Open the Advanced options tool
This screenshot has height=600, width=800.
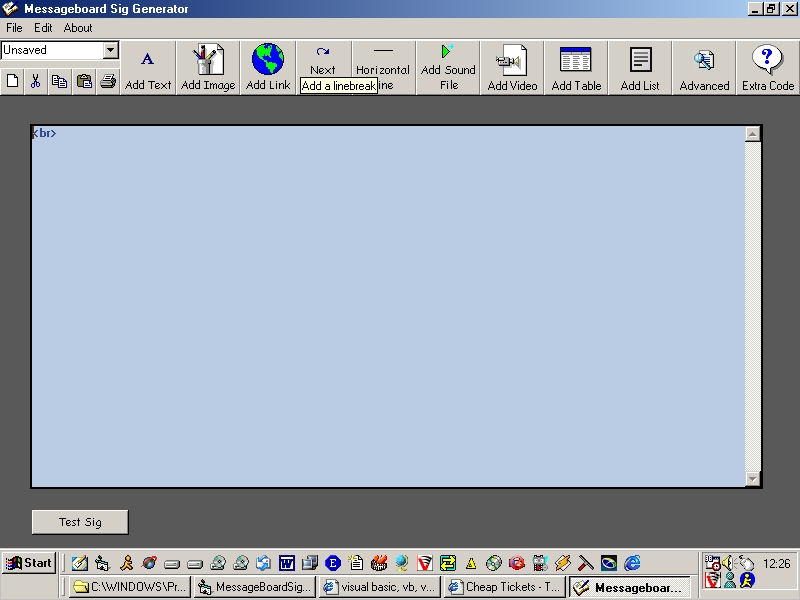pyautogui.click(x=704, y=62)
